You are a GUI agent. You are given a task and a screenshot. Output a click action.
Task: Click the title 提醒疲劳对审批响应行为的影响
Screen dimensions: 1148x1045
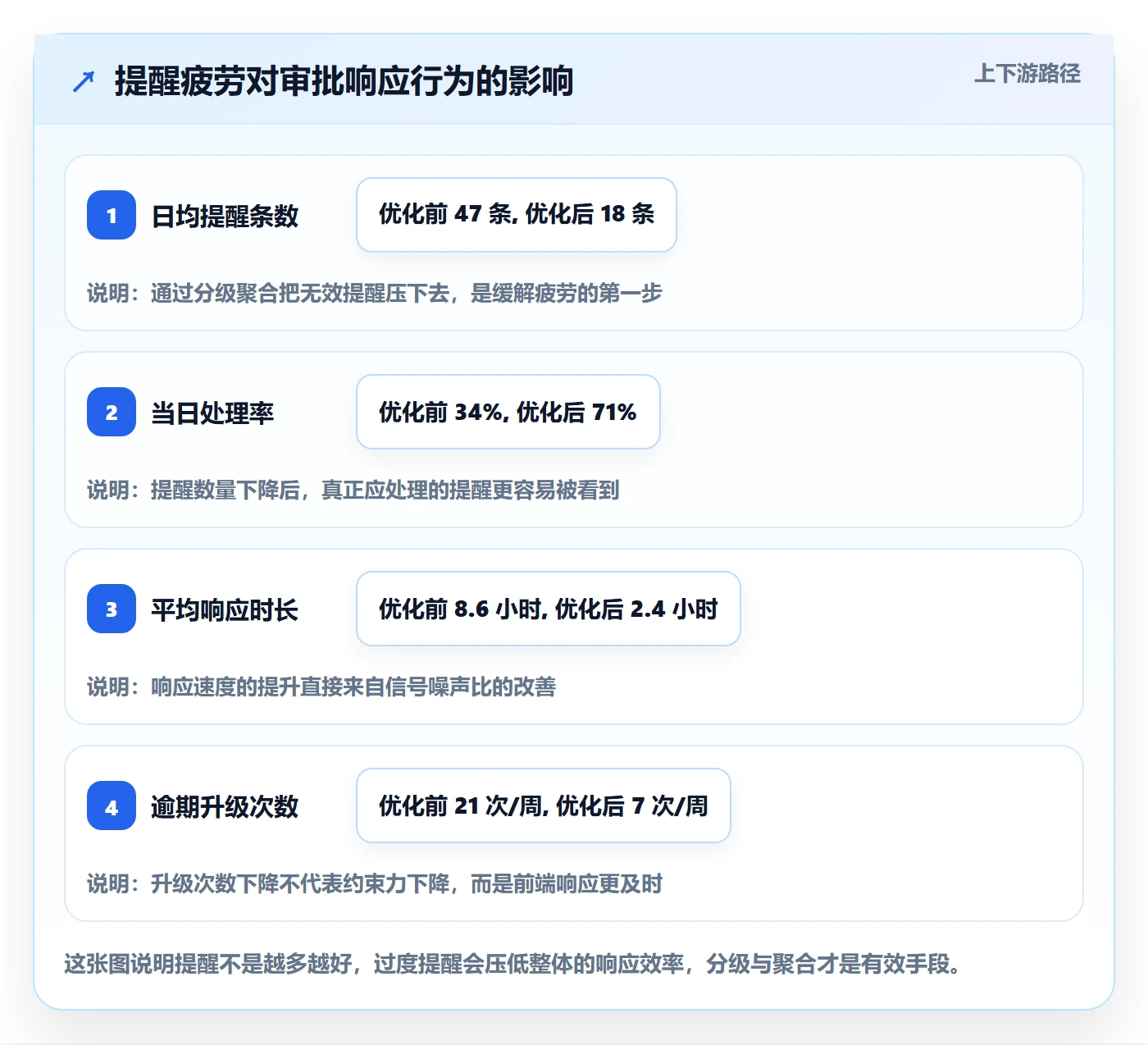tap(344, 81)
